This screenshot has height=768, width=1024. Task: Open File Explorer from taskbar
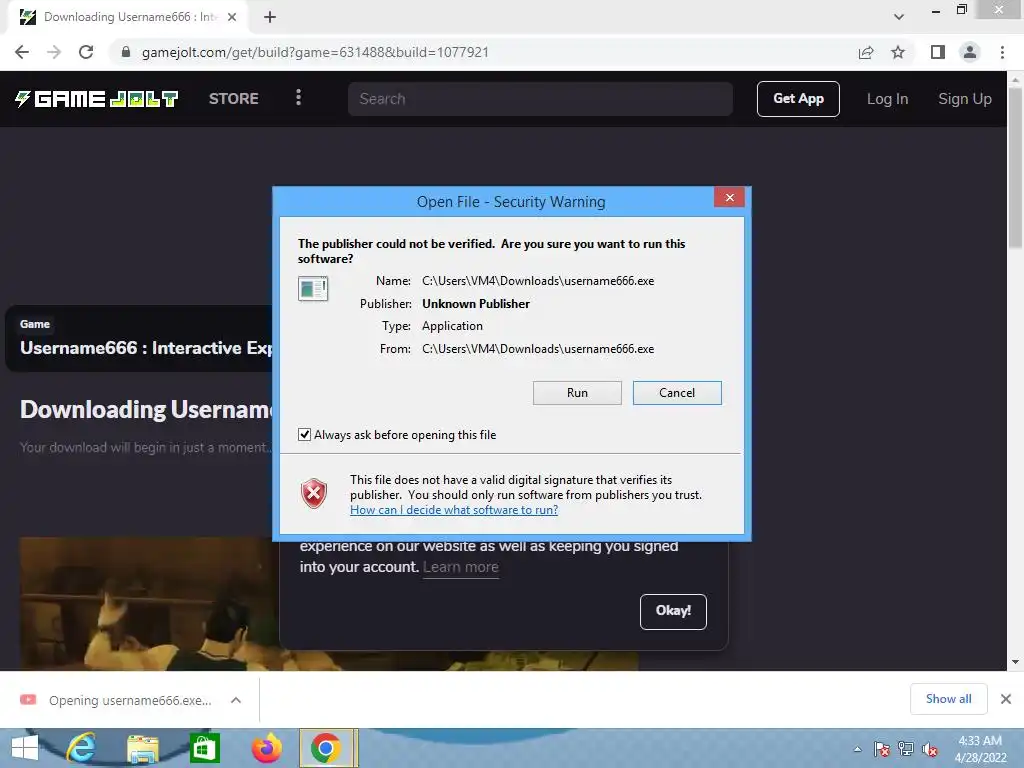tap(142, 748)
